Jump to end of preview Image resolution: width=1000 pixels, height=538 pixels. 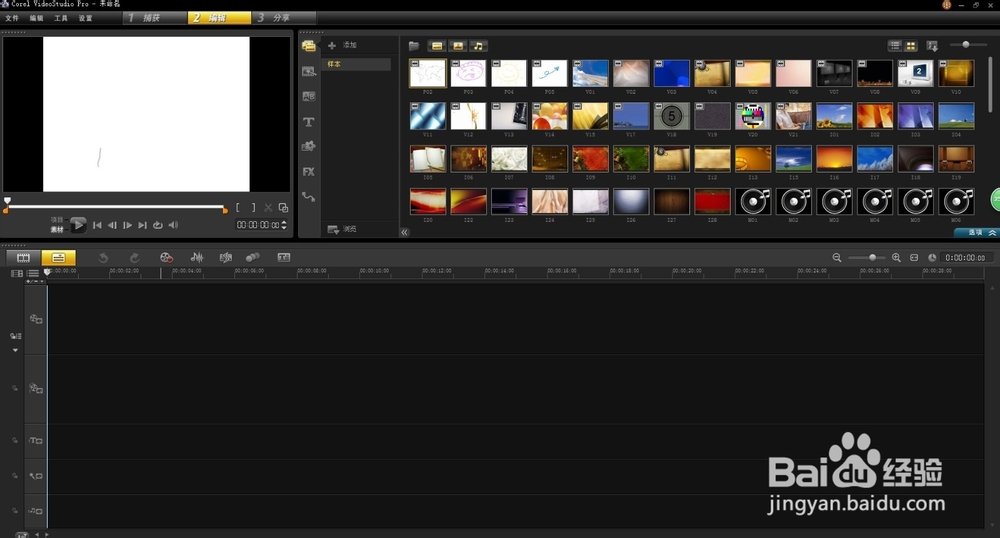pyautogui.click(x=142, y=225)
